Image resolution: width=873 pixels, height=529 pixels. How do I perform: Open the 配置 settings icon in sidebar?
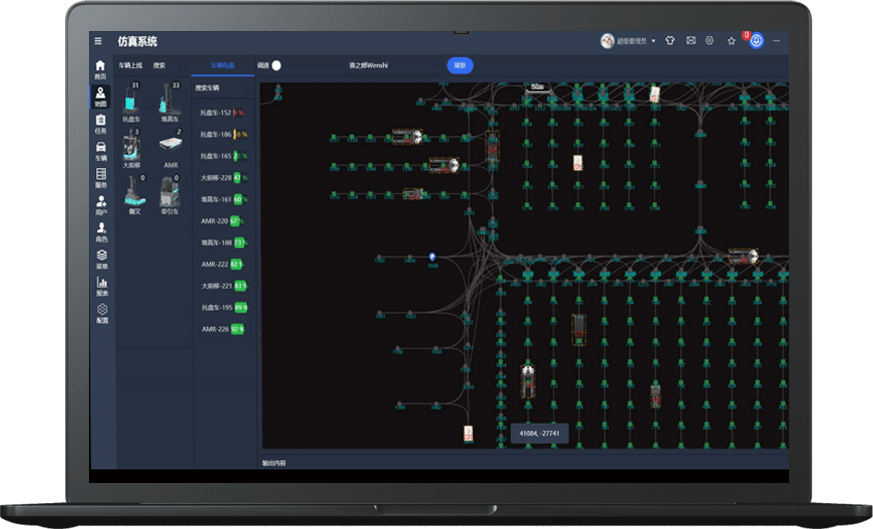(x=101, y=312)
